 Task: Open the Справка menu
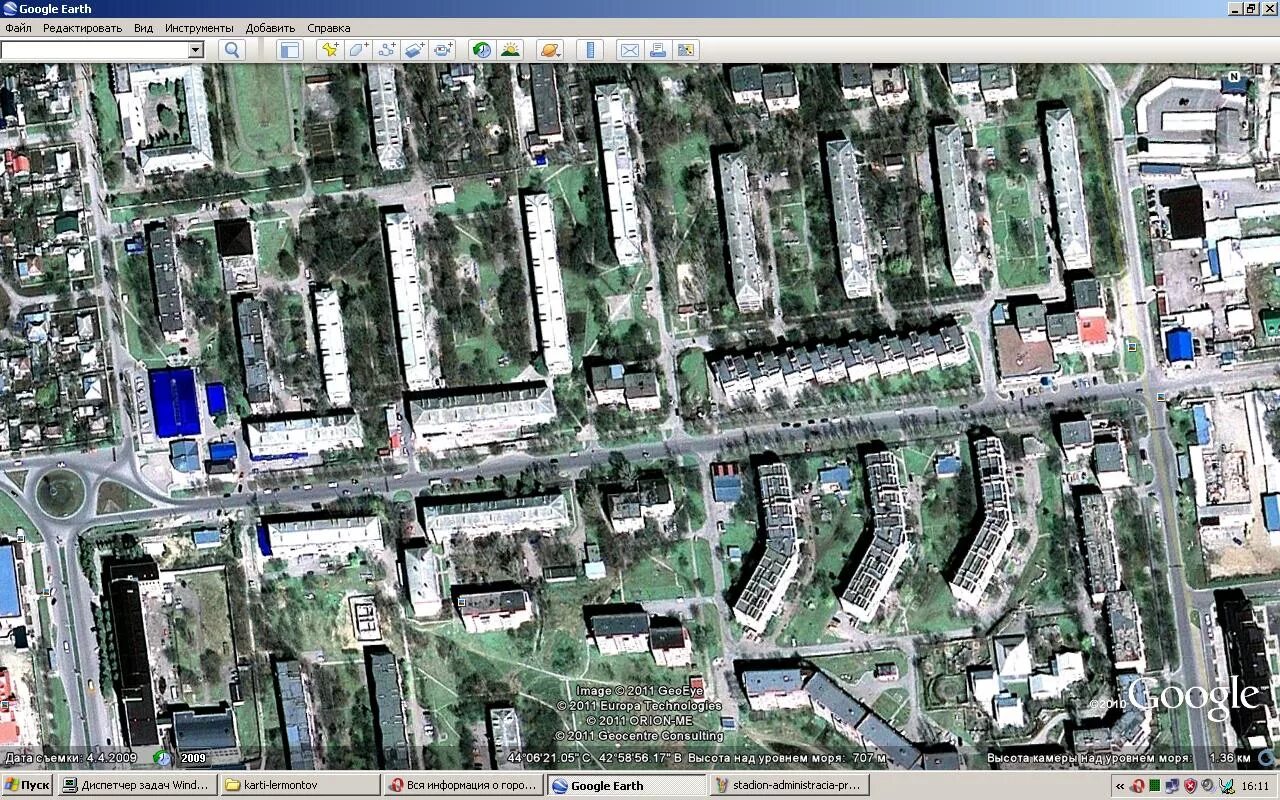pos(328,28)
